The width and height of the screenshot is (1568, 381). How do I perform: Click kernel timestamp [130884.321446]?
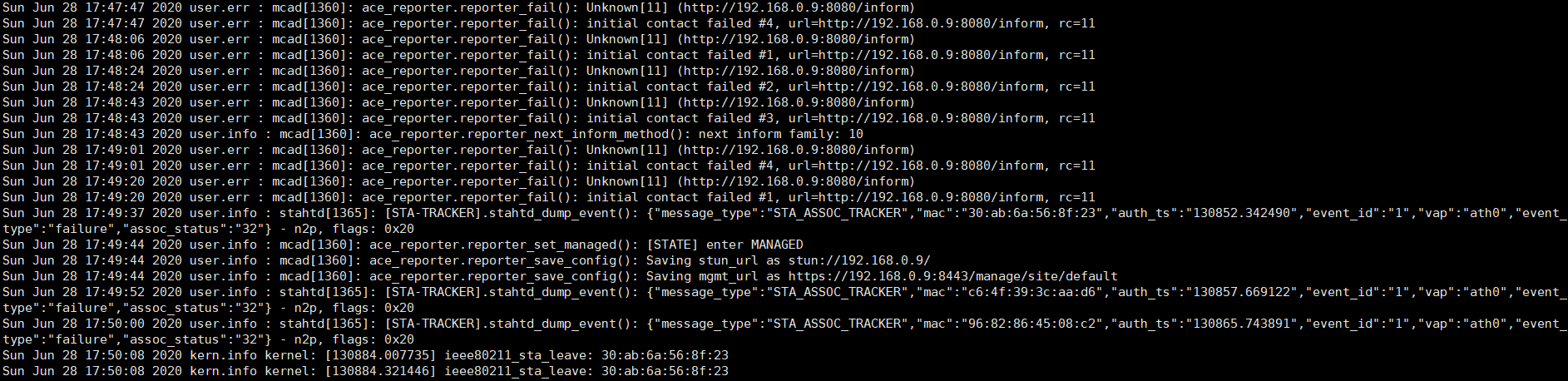tap(380, 371)
